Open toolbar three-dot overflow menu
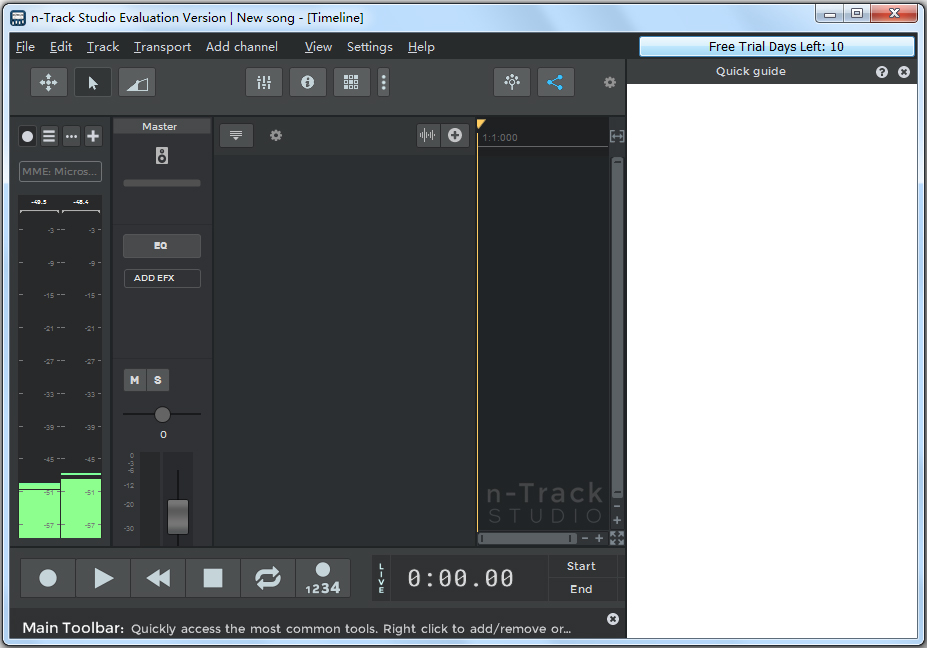927x648 pixels. (384, 82)
